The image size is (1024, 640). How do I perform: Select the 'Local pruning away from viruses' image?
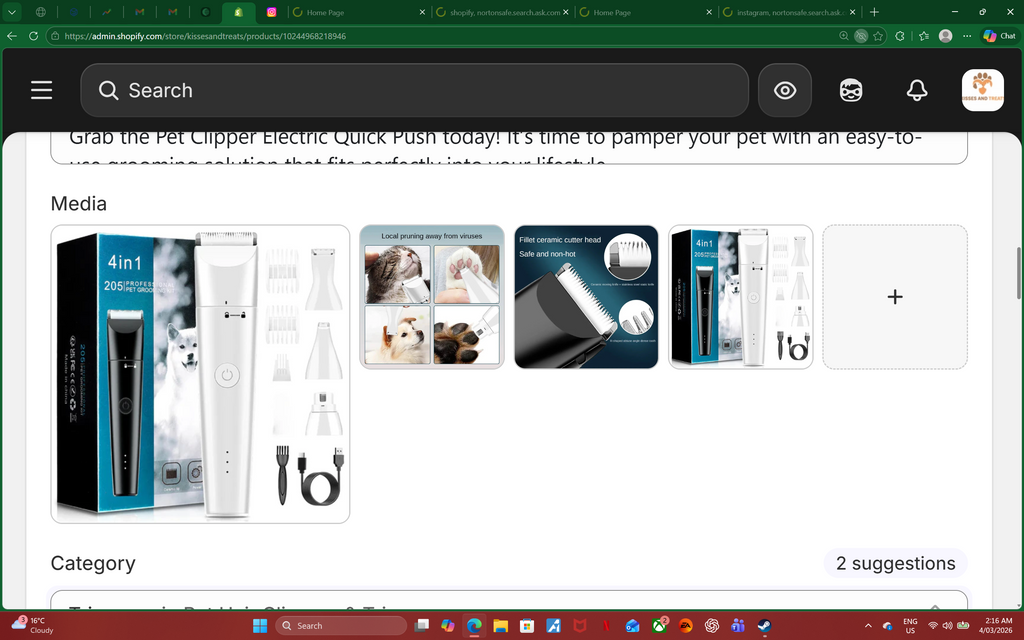pos(432,296)
